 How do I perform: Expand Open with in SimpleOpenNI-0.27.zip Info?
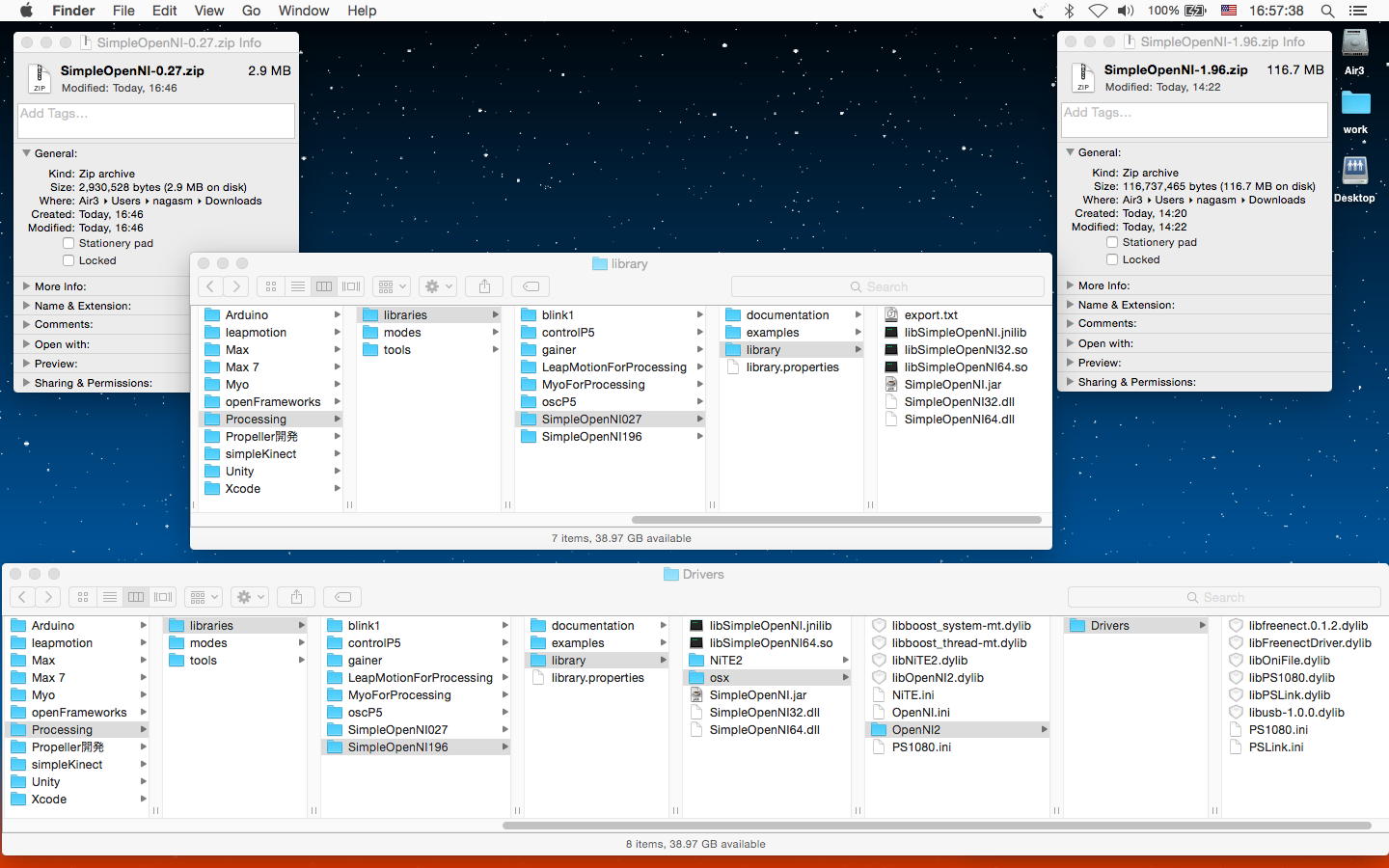pos(27,344)
